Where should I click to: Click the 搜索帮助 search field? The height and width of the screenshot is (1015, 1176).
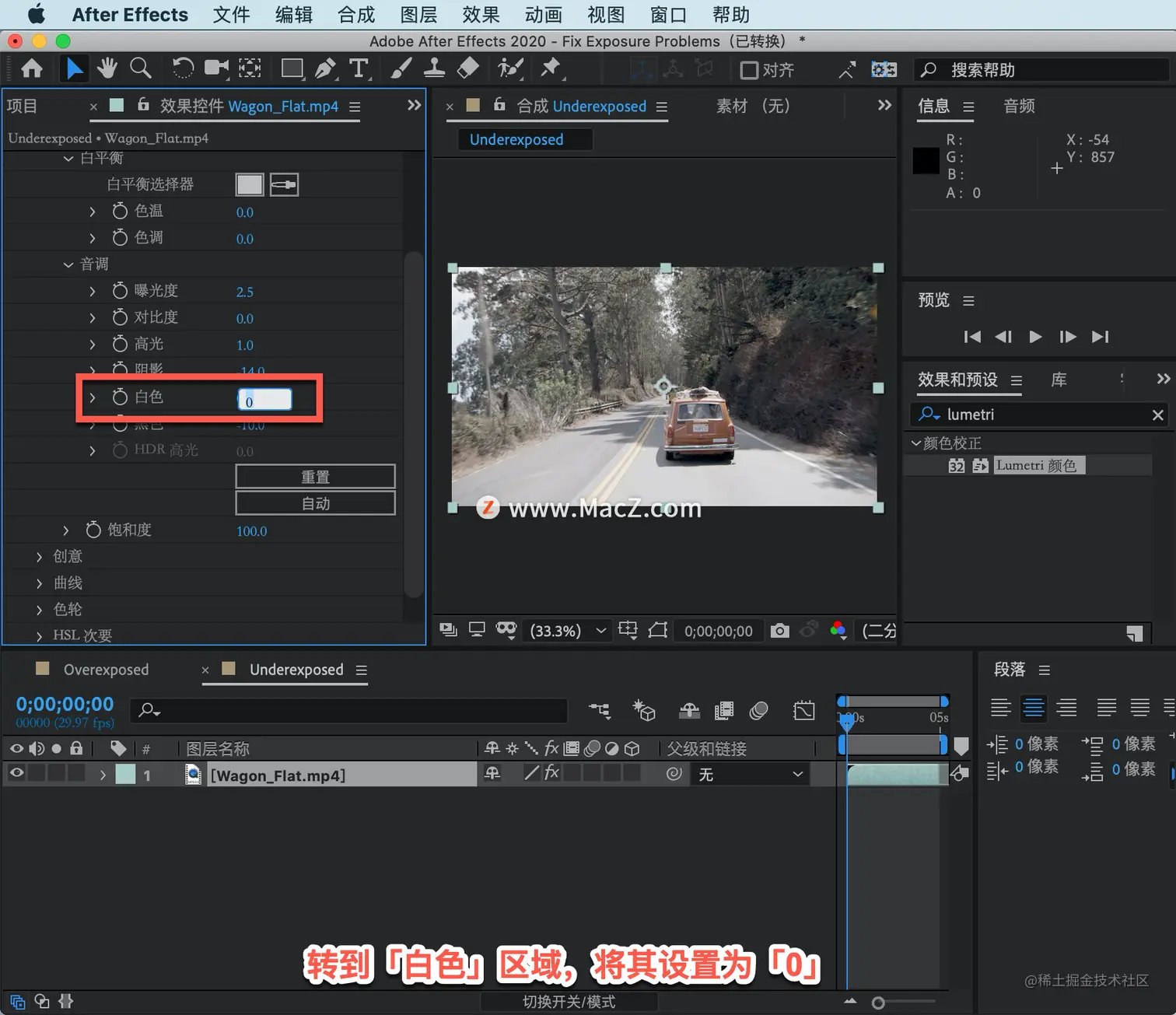1042,70
